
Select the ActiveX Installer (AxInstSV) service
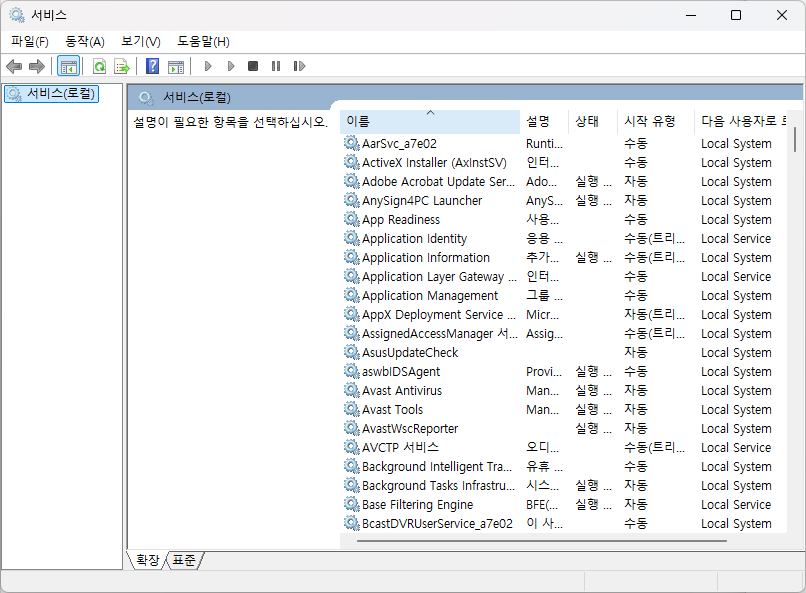point(563,162)
